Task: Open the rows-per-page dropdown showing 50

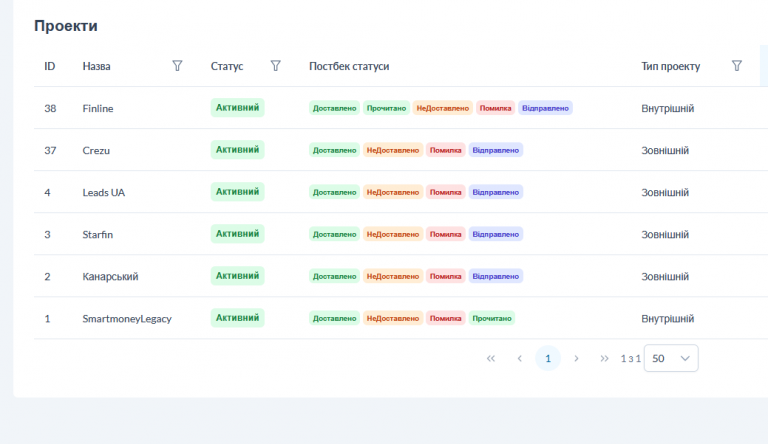Action: tap(671, 358)
